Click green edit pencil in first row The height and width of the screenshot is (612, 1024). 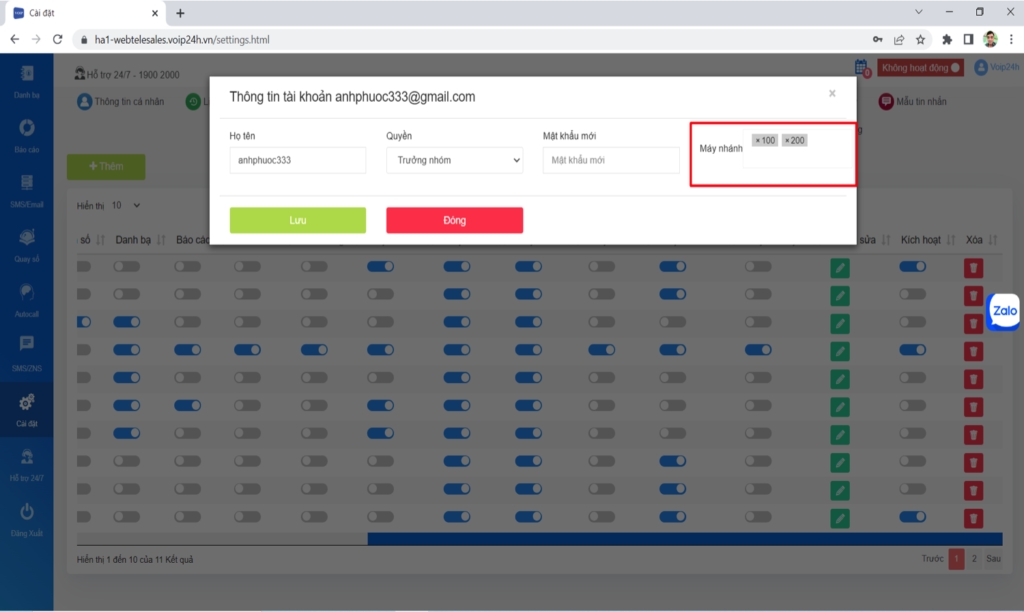click(840, 267)
